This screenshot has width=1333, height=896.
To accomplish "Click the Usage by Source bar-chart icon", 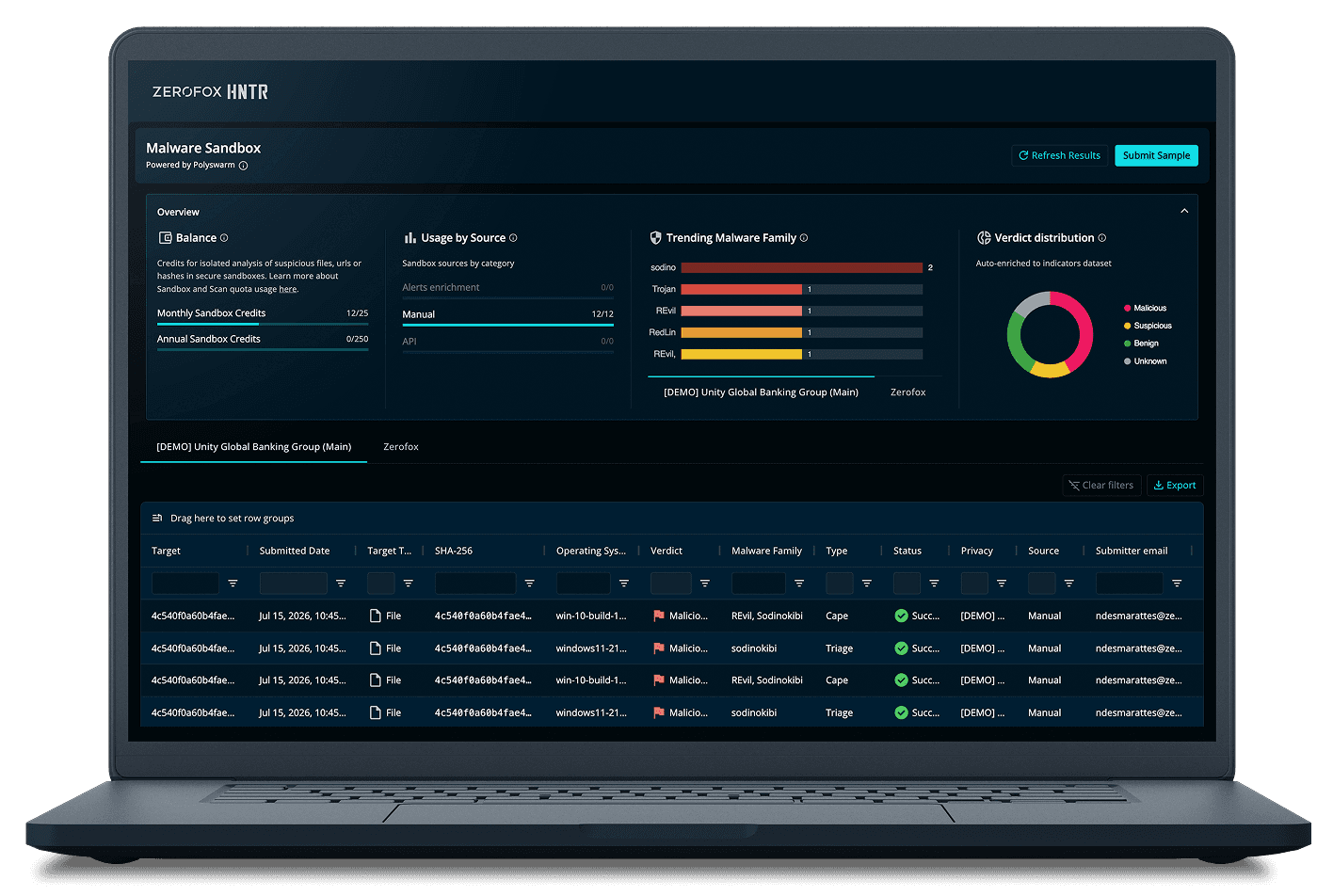I will 410,238.
